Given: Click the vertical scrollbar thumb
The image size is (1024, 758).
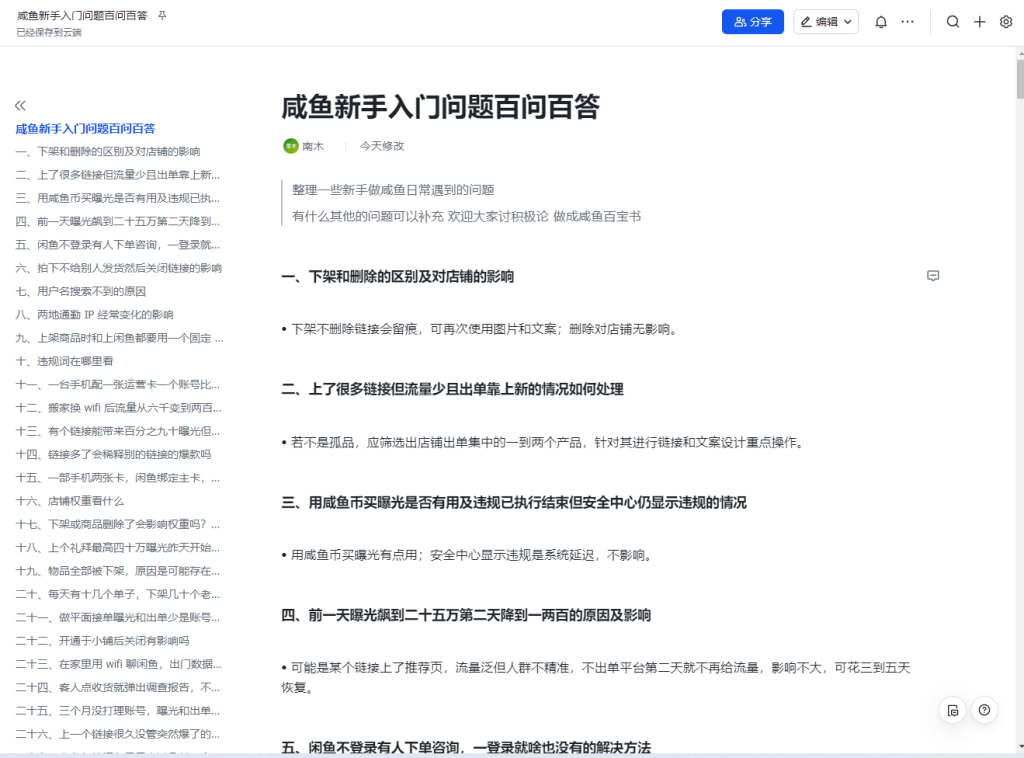Looking at the screenshot, I should 1019,79.
